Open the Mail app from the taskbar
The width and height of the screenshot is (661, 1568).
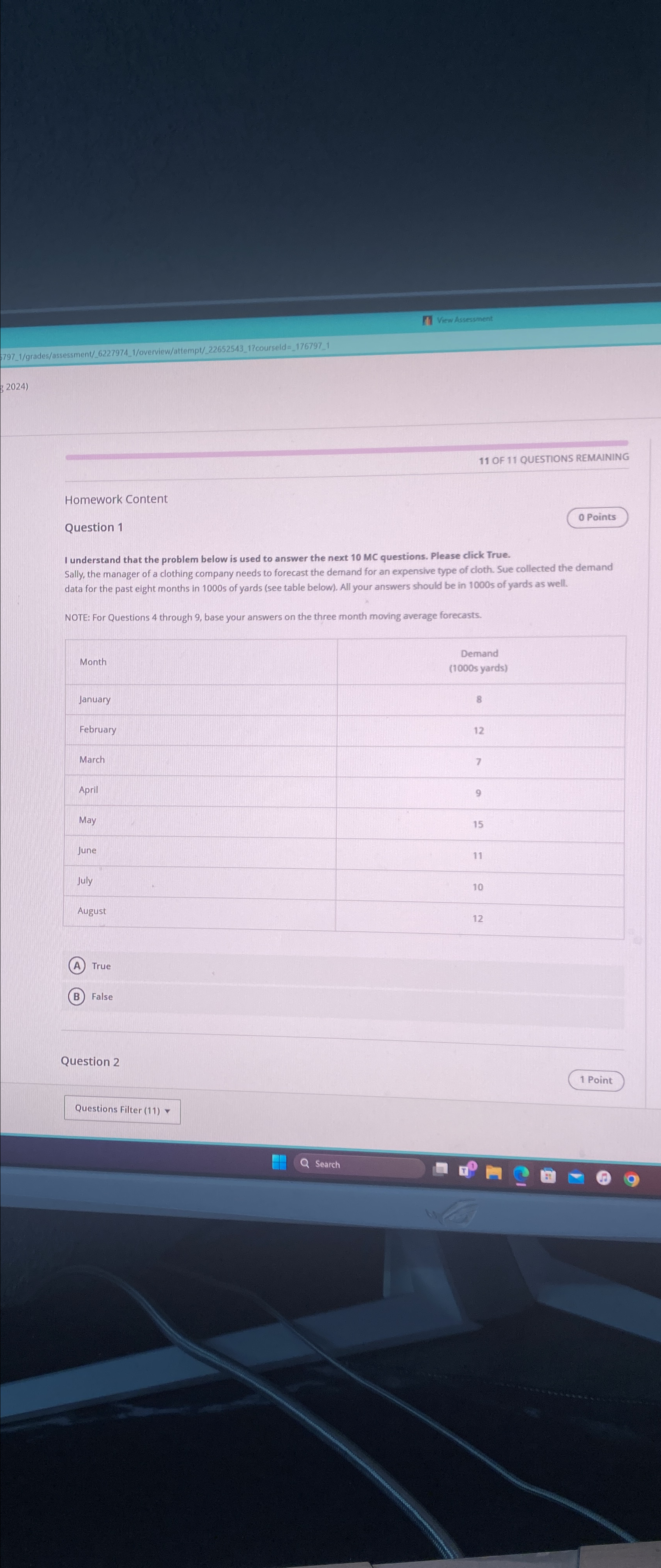click(x=575, y=1177)
